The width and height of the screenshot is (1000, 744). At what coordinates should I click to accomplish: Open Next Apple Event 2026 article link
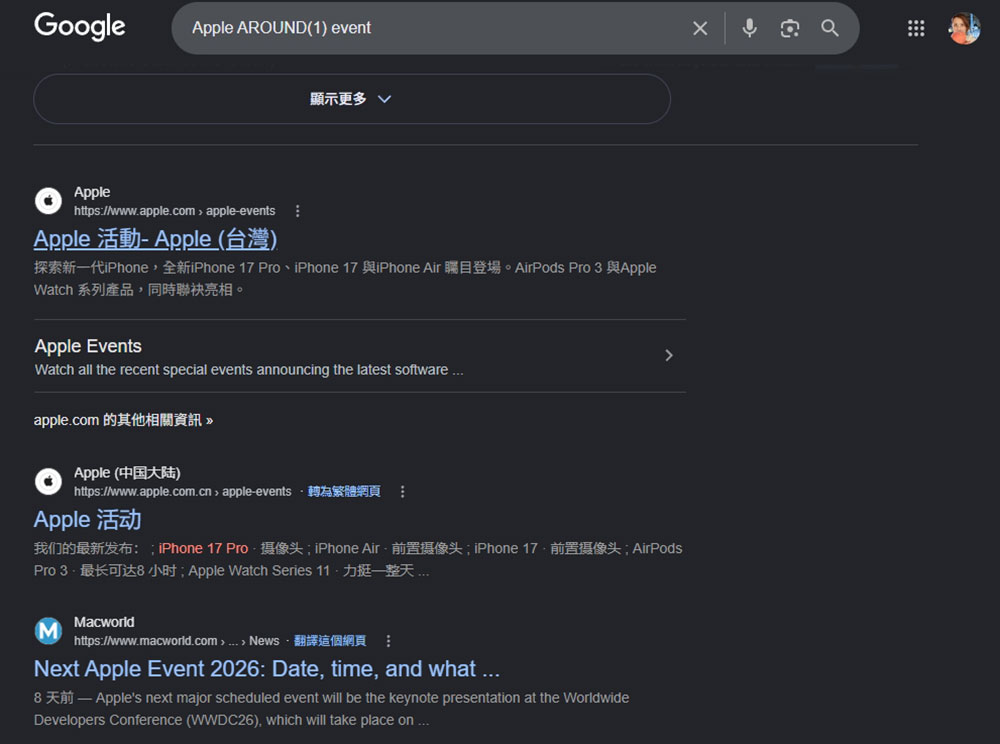(267, 669)
